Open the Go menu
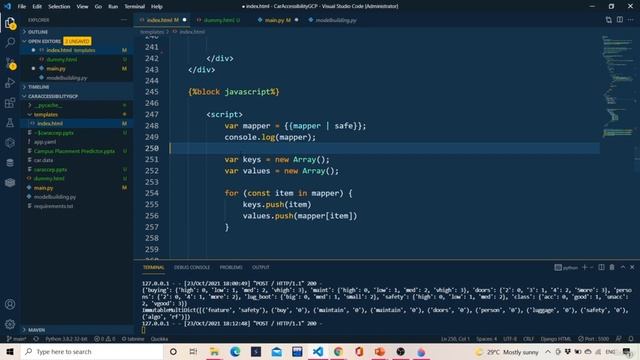The width and height of the screenshot is (640, 360). (x=98, y=7)
